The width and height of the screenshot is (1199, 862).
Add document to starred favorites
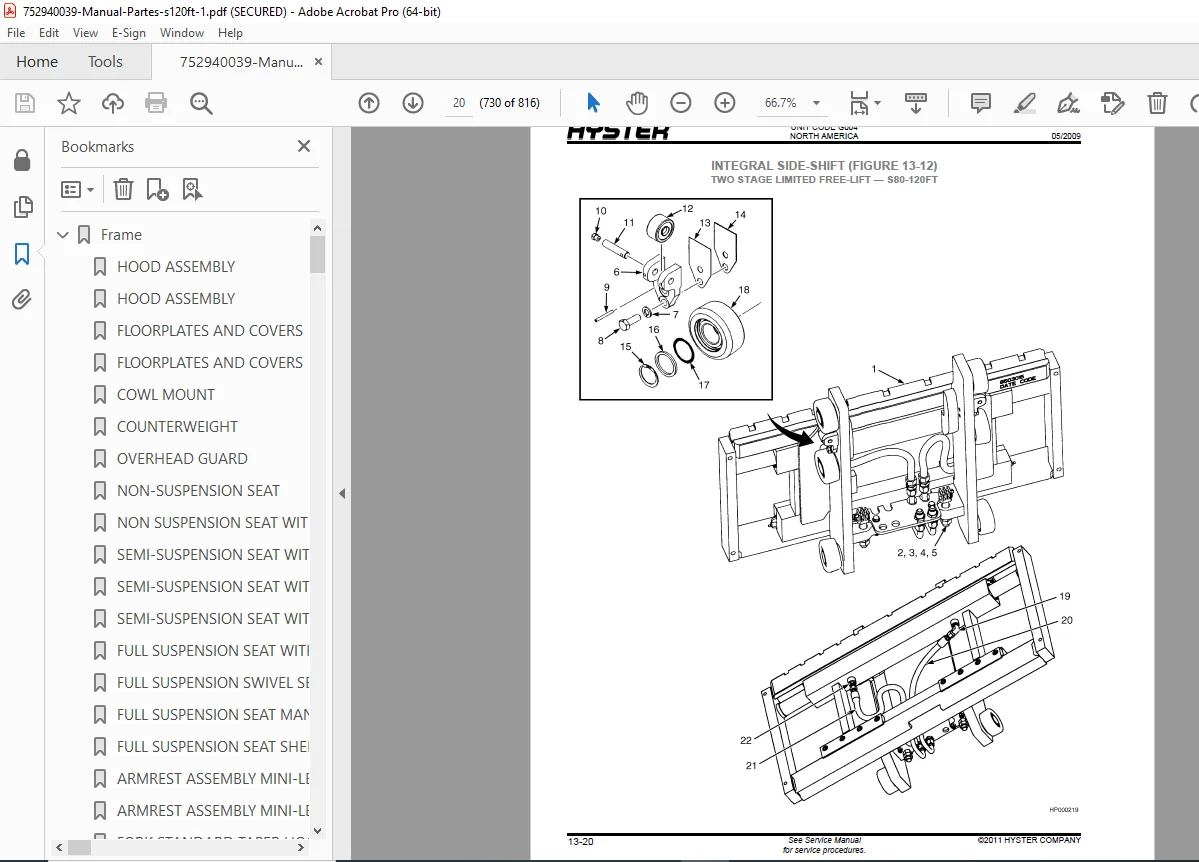[x=69, y=102]
